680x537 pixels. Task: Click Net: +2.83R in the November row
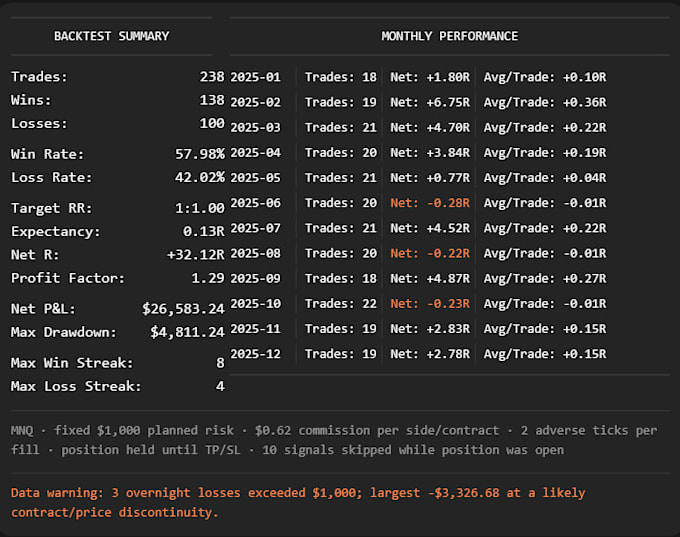430,329
